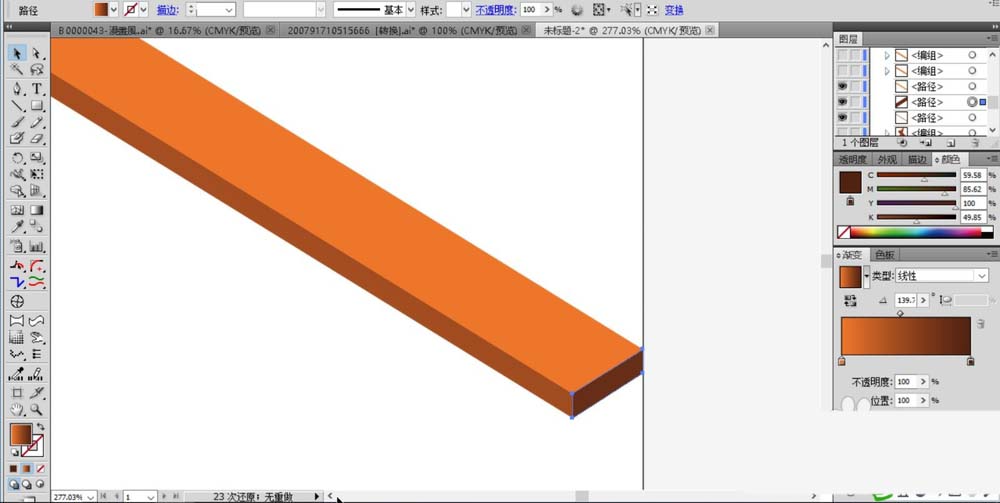This screenshot has width=1000, height=503.
Task: Toggle lock box of the first 路径 layer
Action: 855,86
